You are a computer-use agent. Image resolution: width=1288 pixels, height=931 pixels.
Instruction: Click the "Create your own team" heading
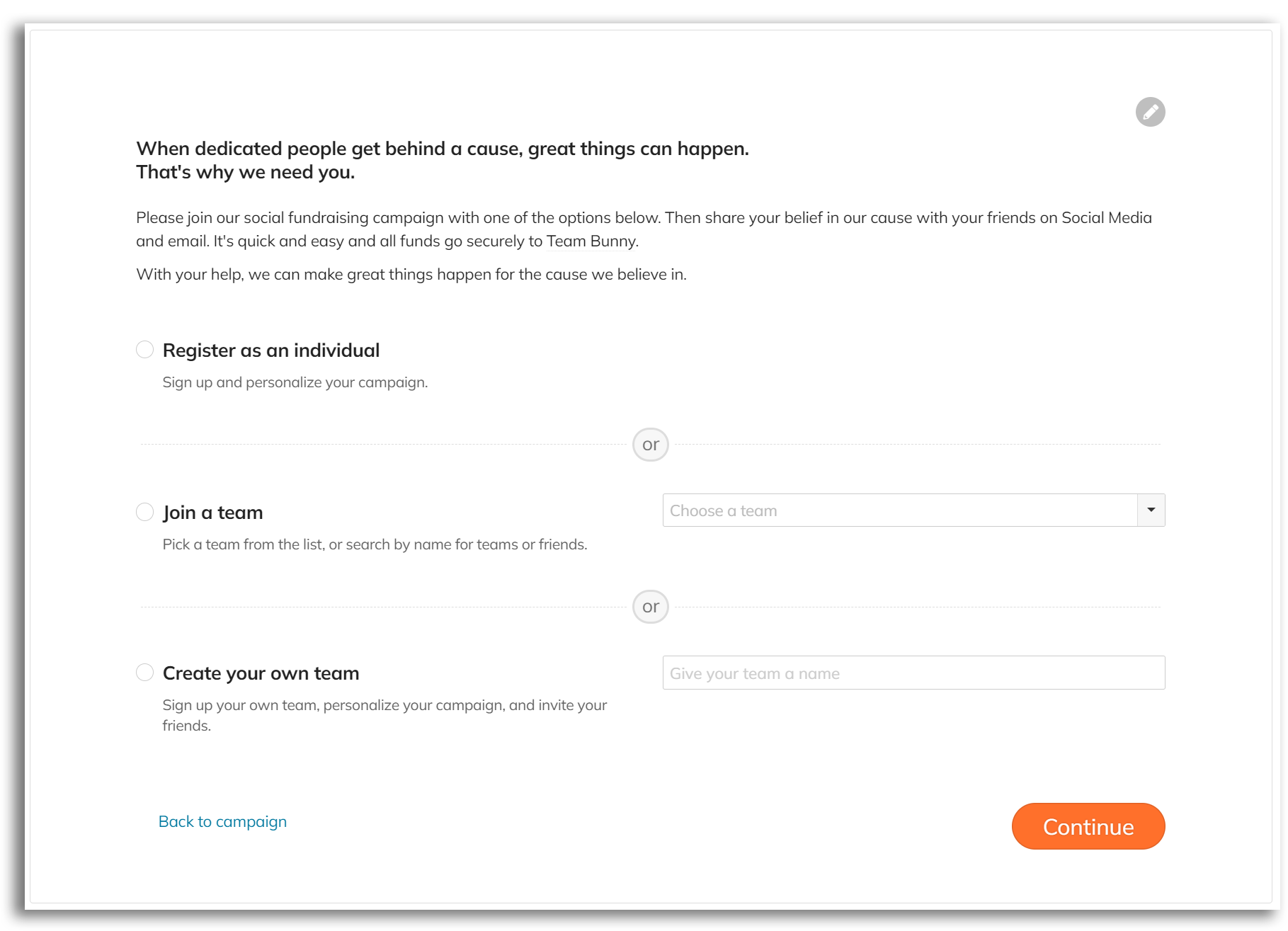point(261,673)
